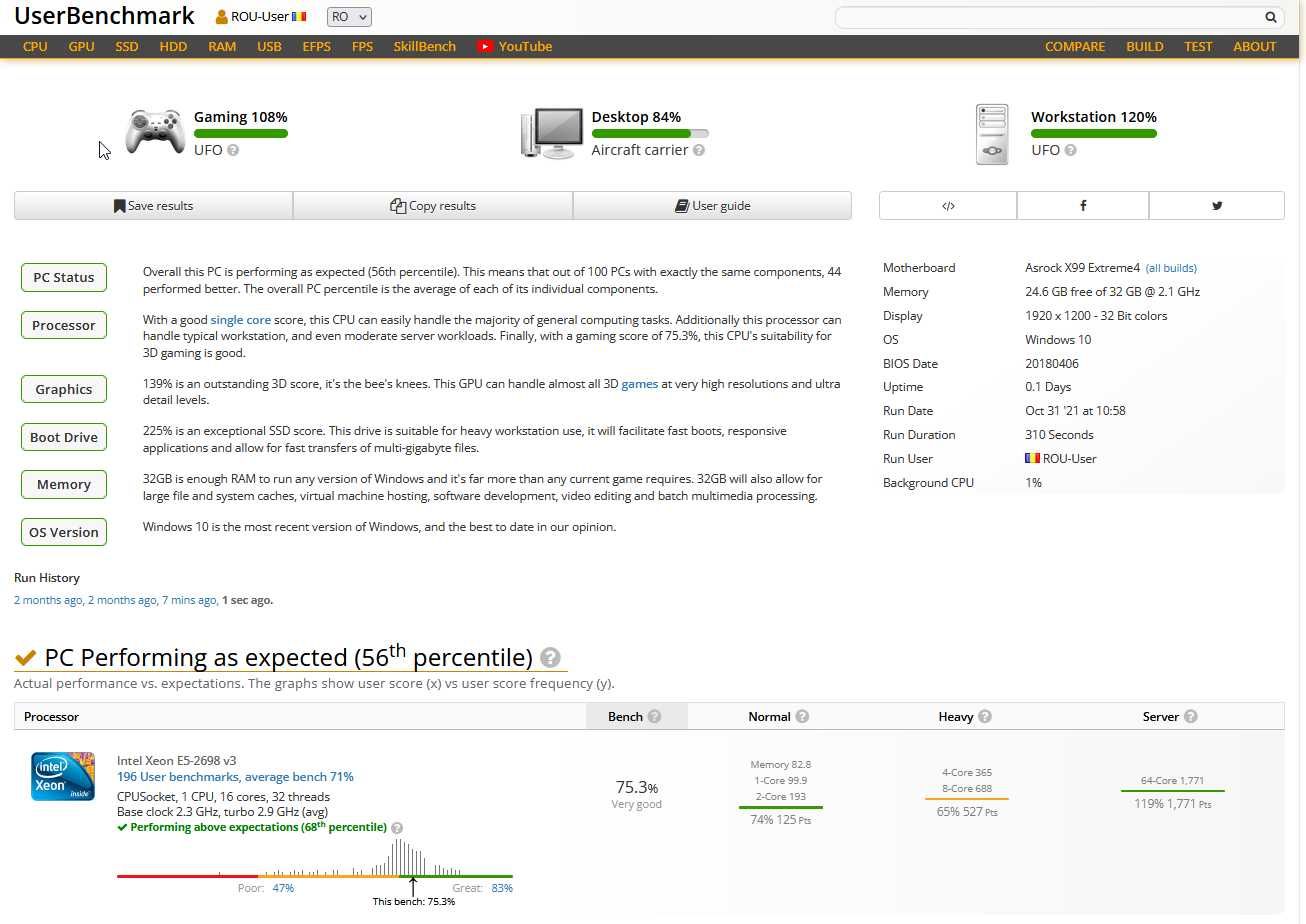Click the OS Version section button
Image resolution: width=1306 pixels, height=924 pixels.
(64, 532)
